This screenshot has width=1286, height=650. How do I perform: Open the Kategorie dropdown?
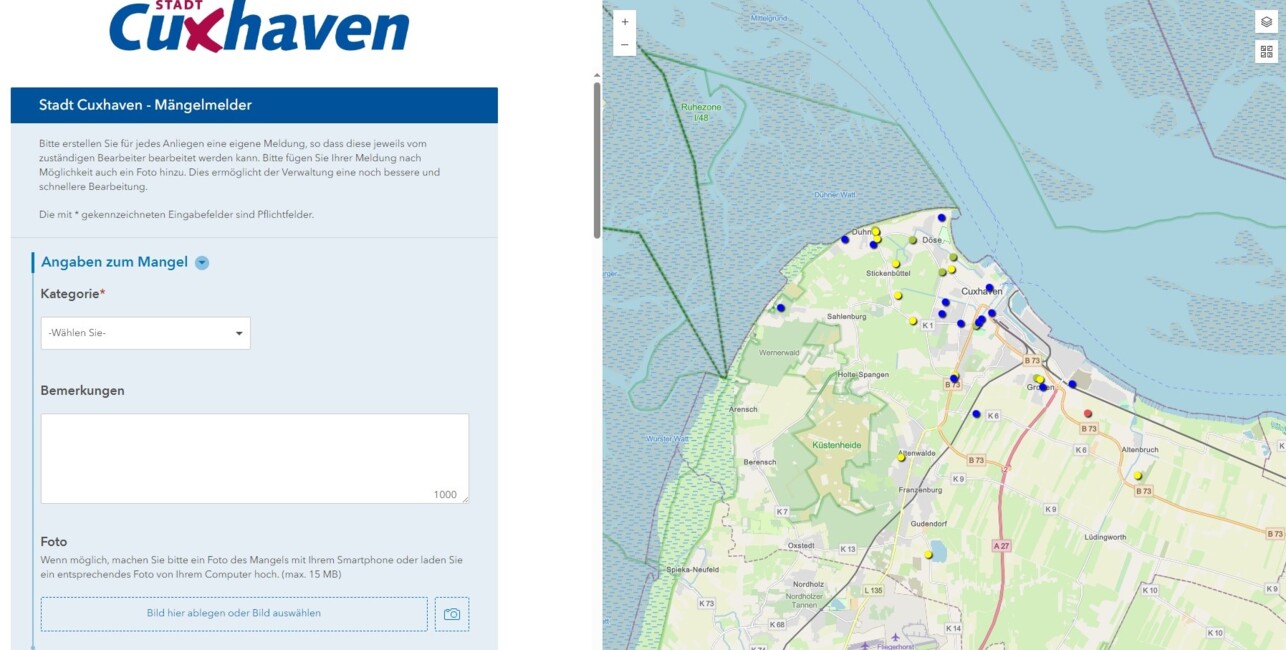tap(146, 333)
